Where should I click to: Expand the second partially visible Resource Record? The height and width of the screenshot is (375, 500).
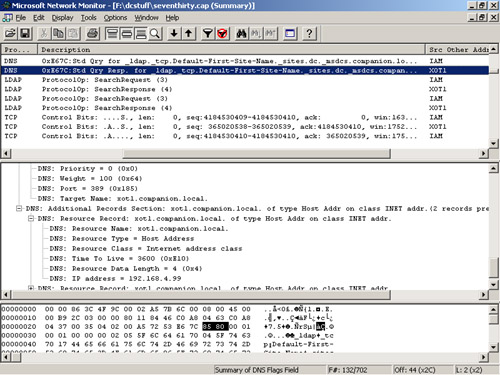tap(31, 288)
